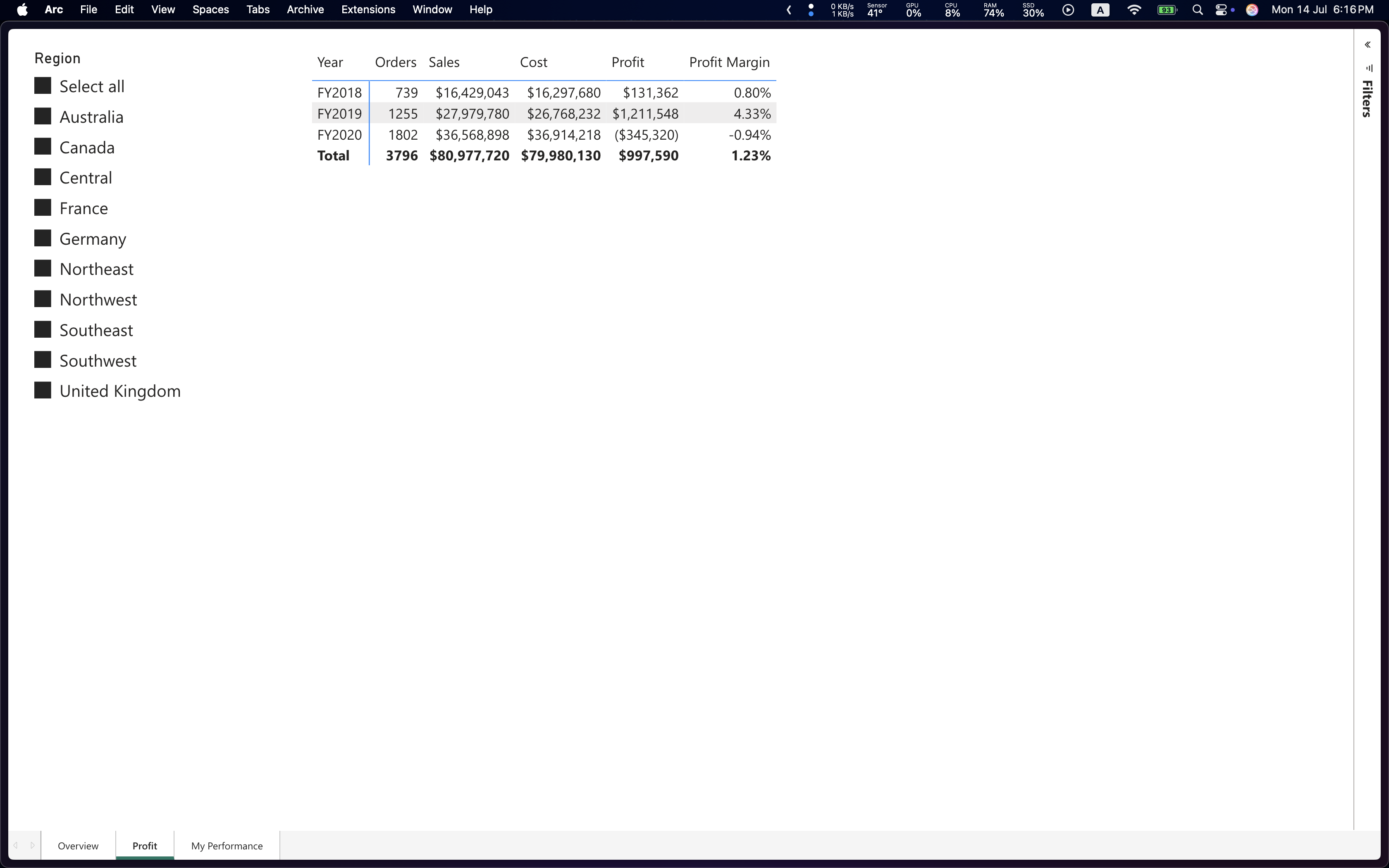Open the SSD usage monitor

[1033, 10]
